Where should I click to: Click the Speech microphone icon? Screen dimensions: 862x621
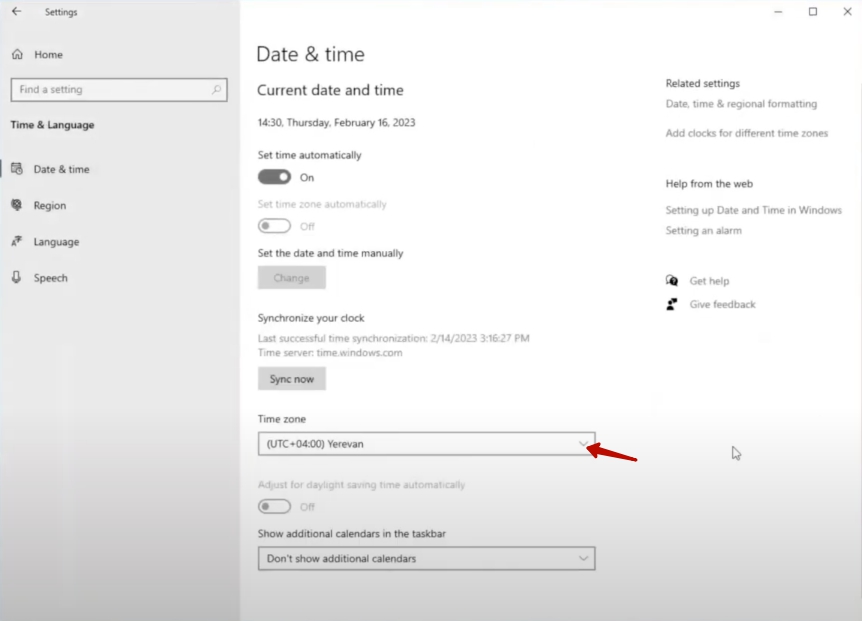[17, 278]
